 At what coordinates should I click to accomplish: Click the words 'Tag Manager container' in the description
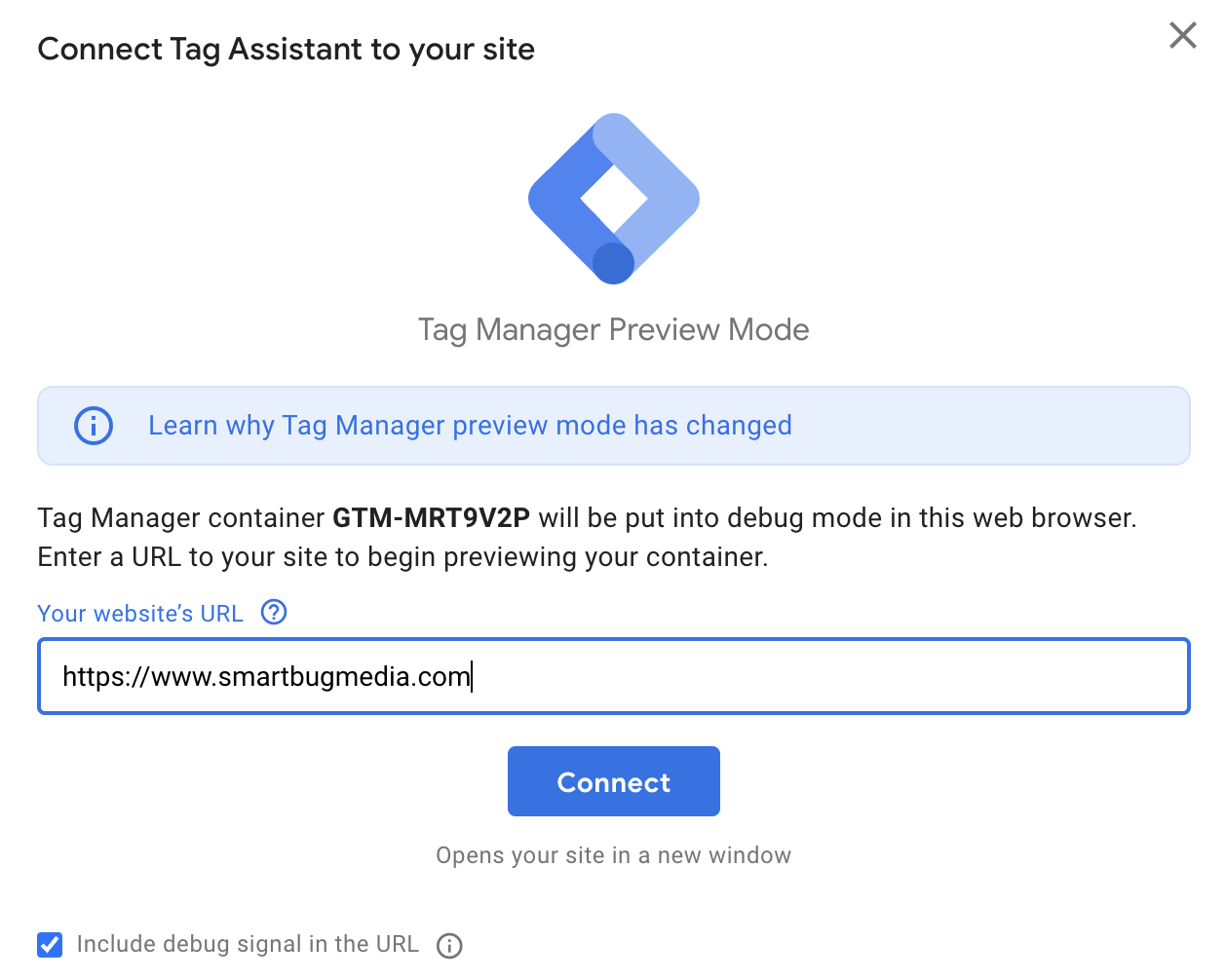(181, 517)
